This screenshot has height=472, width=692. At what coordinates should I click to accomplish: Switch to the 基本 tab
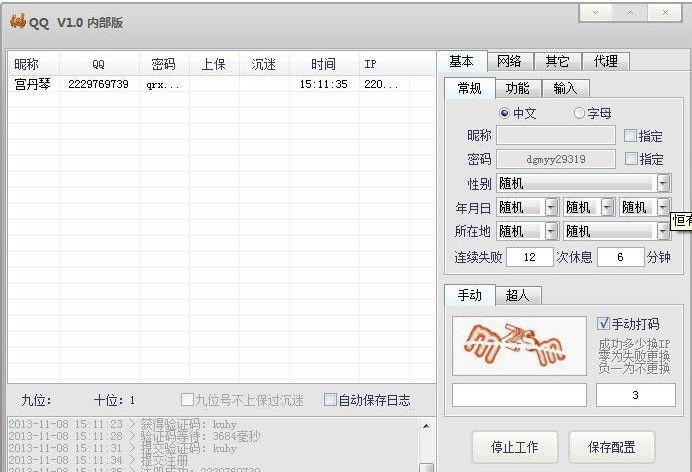462,61
